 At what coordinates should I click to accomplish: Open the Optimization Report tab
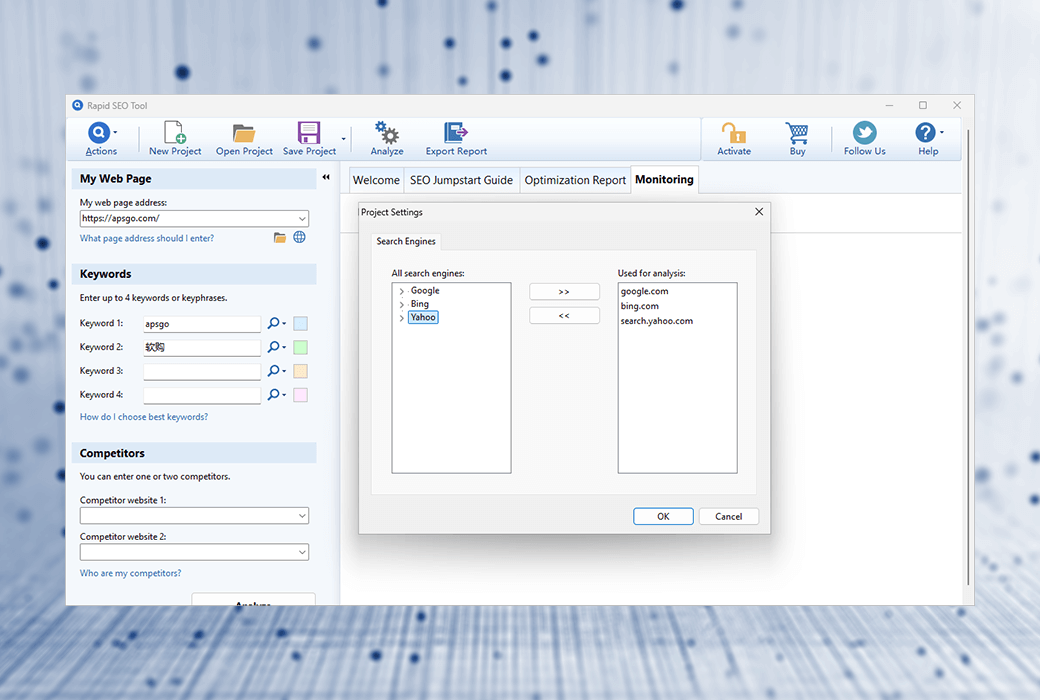[575, 180]
